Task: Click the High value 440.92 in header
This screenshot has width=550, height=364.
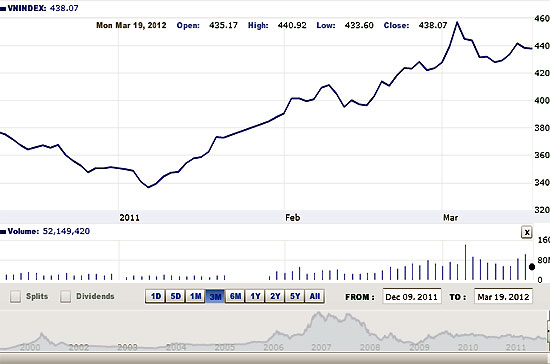Action: point(292,25)
